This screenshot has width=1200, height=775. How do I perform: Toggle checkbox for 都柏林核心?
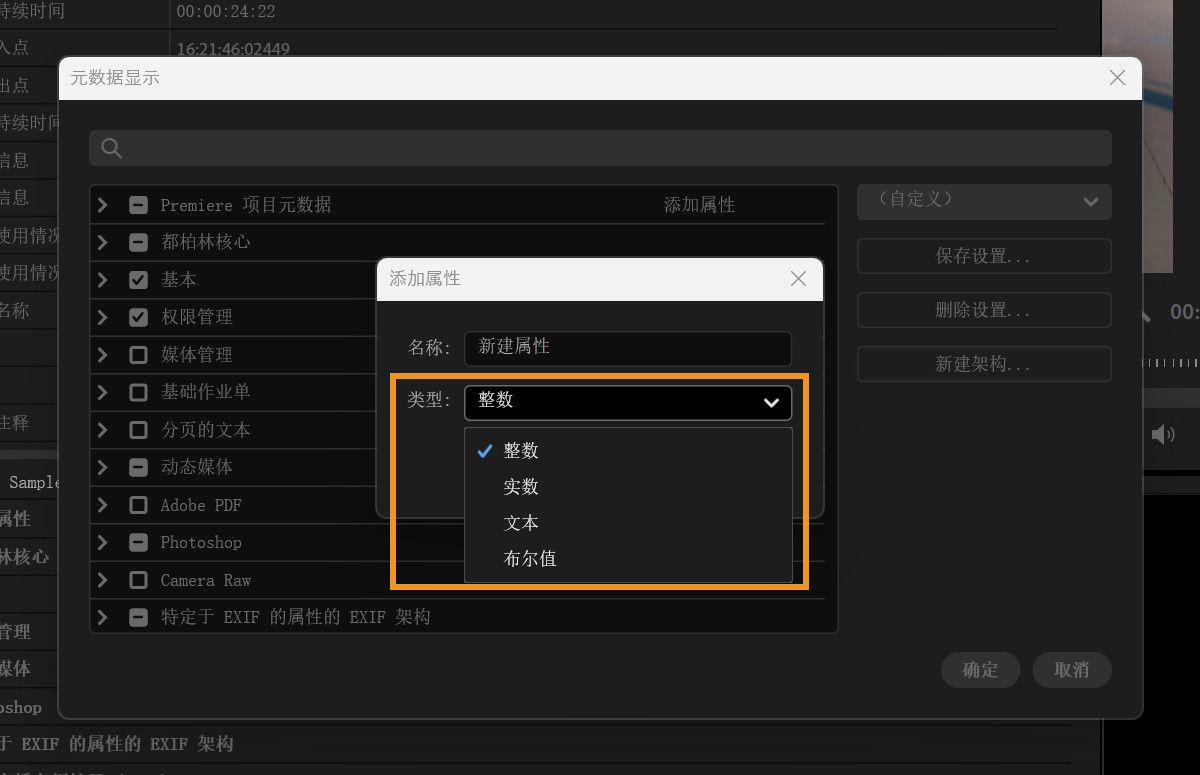pos(139,242)
